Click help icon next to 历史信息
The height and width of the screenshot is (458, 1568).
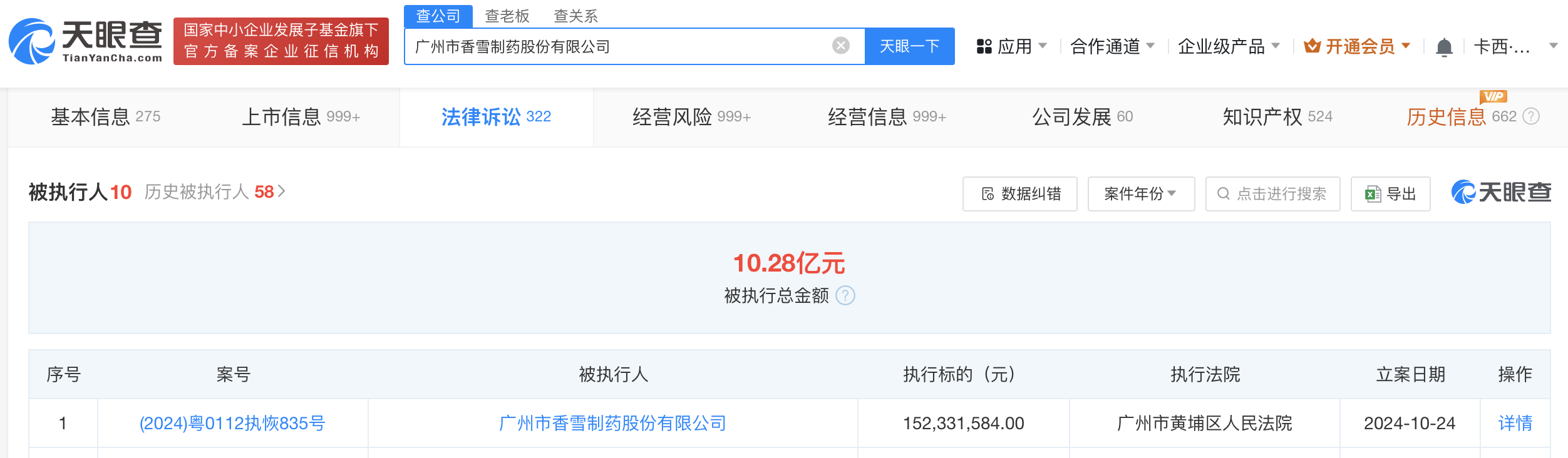[x=1531, y=116]
